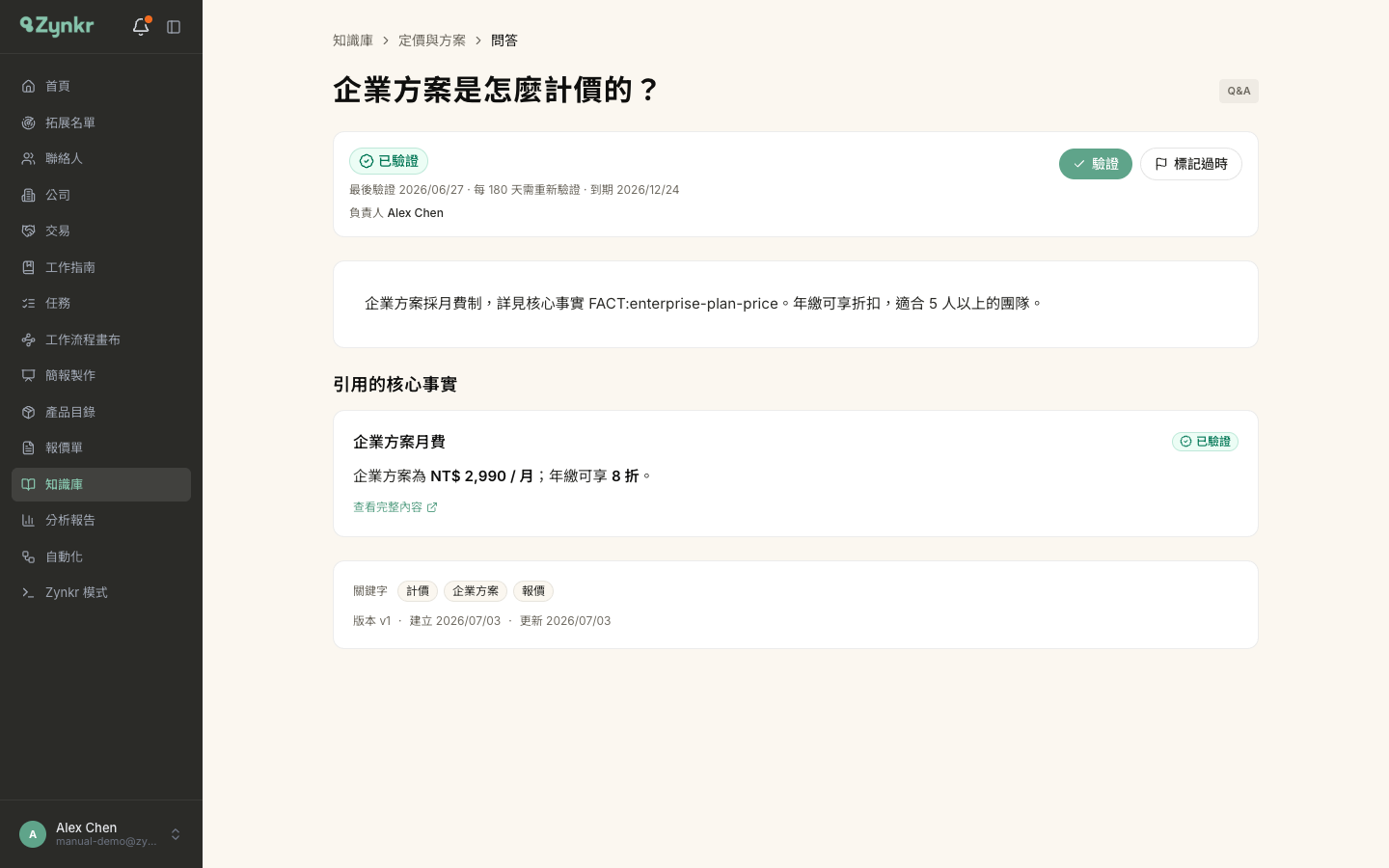Image resolution: width=1389 pixels, height=868 pixels.
Task: Click the 計價 keyword tag
Action: 418,591
